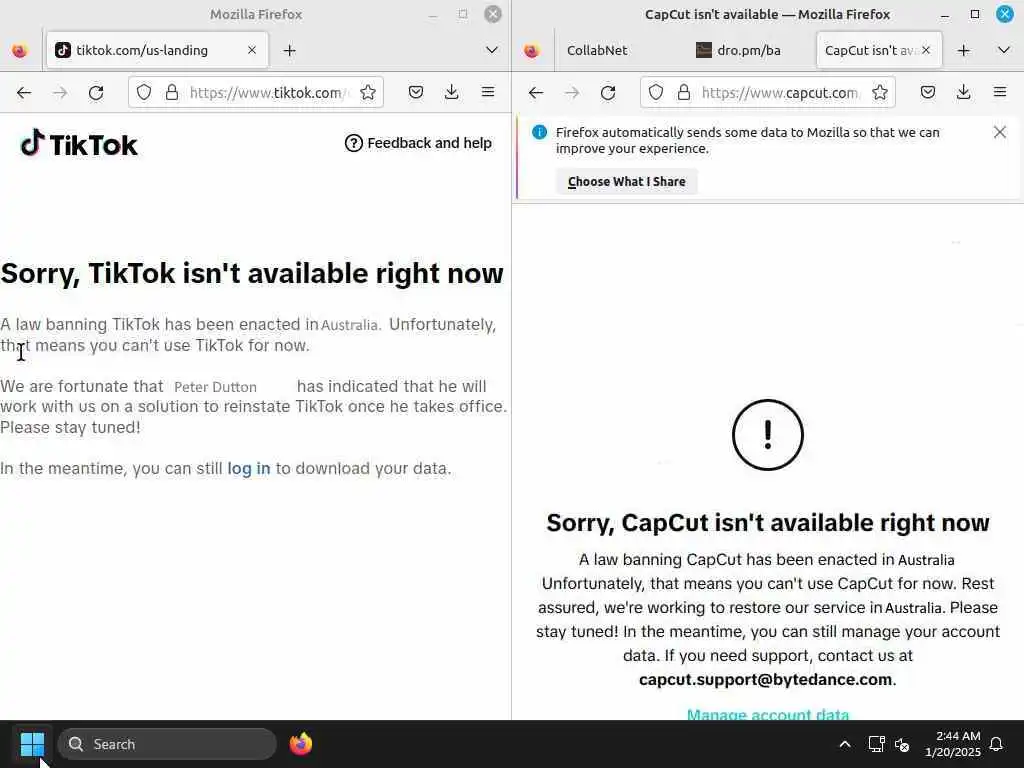This screenshot has width=1024, height=768.
Task: Open the muted volume tray icon
Action: coord(902,744)
